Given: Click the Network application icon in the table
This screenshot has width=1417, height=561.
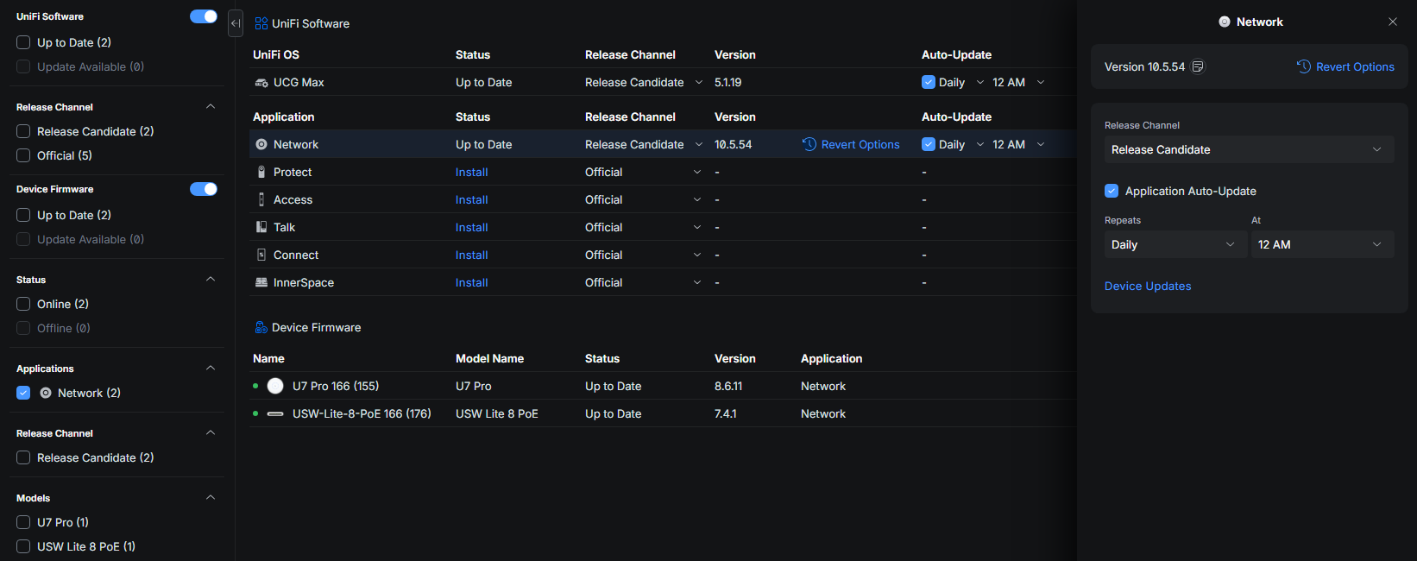Looking at the screenshot, I should [x=261, y=145].
